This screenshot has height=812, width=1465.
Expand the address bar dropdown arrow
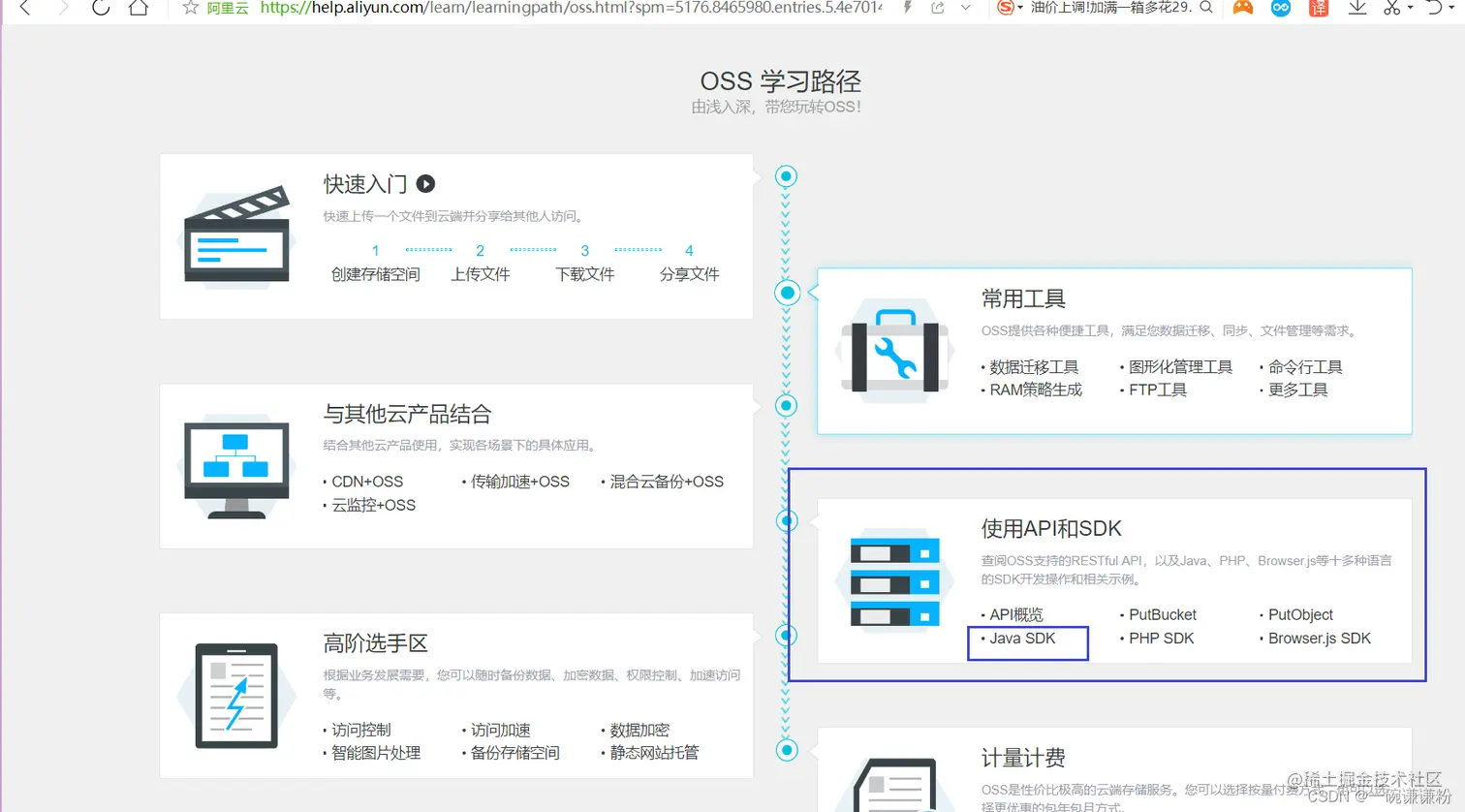[x=966, y=8]
